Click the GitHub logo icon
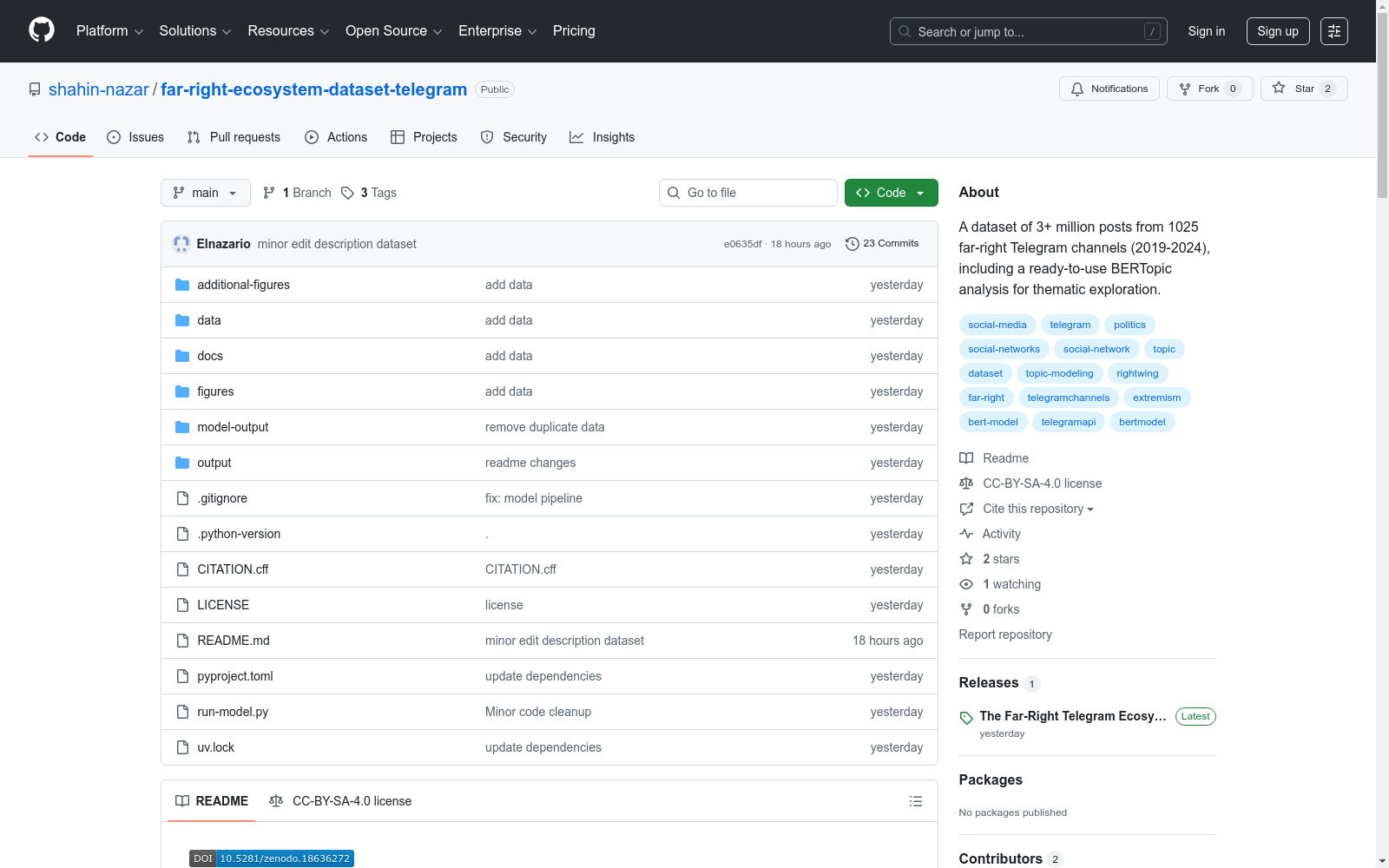Image resolution: width=1389 pixels, height=868 pixels. 42,30
